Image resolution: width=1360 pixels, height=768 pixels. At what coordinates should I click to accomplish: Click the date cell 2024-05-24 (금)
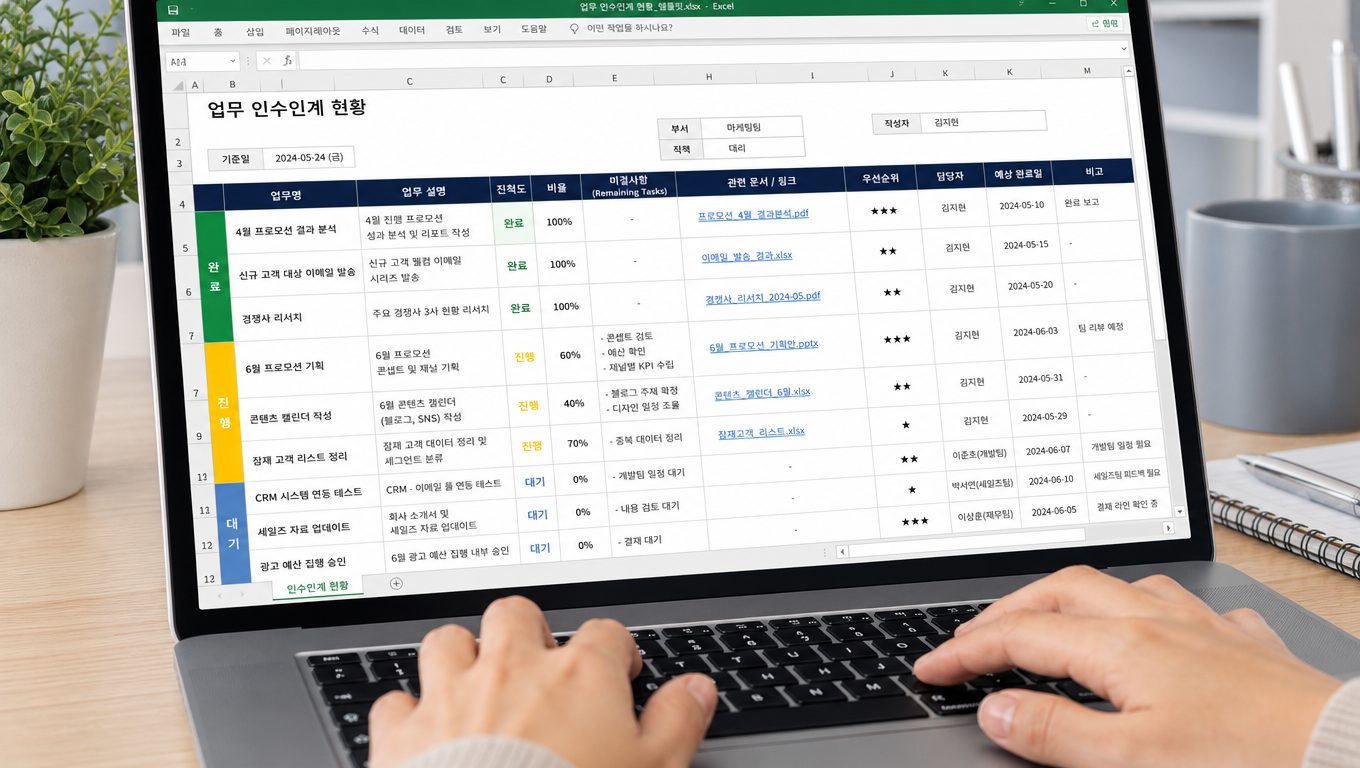309,157
